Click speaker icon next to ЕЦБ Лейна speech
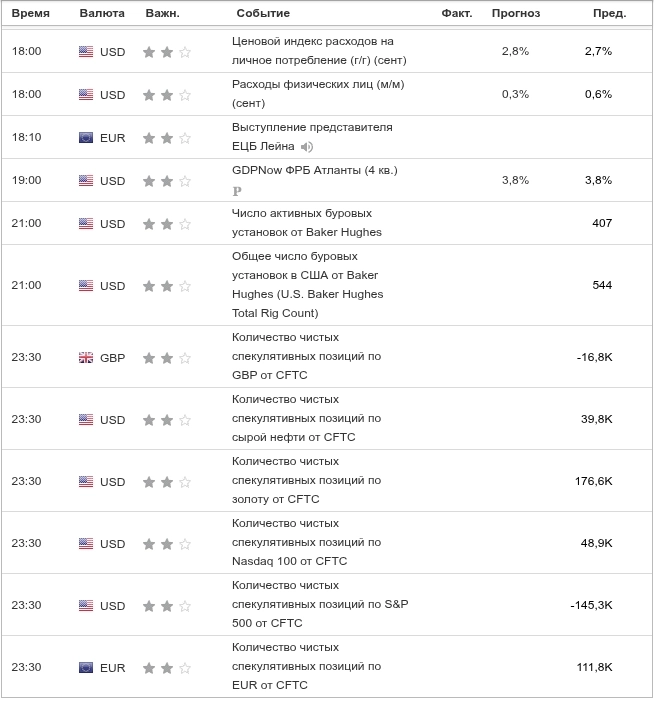The image size is (654, 704). tap(307, 147)
